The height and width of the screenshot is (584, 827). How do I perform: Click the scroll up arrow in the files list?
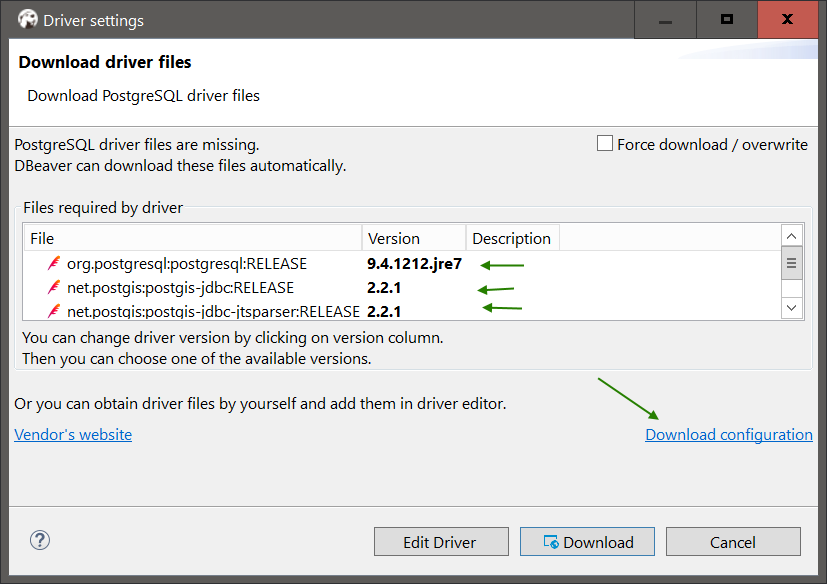click(791, 236)
